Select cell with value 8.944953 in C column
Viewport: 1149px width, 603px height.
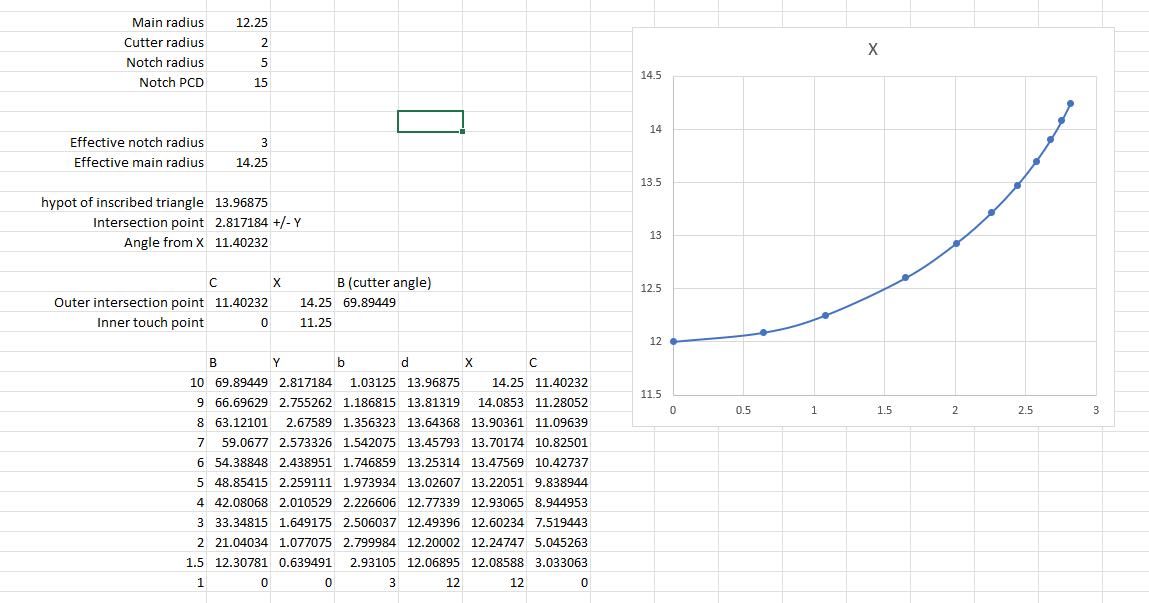[x=560, y=502]
